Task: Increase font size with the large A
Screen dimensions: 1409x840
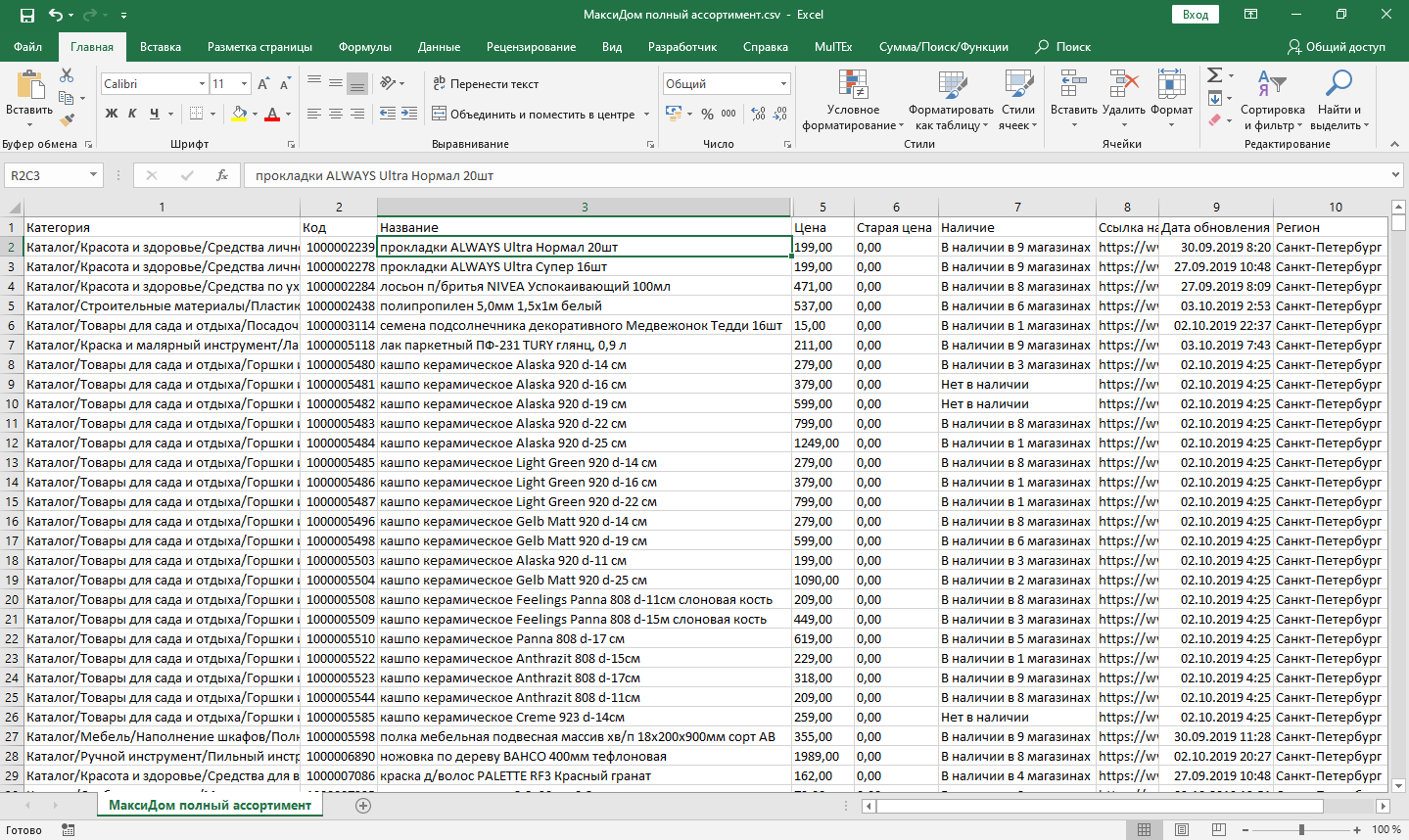Action: [x=263, y=84]
